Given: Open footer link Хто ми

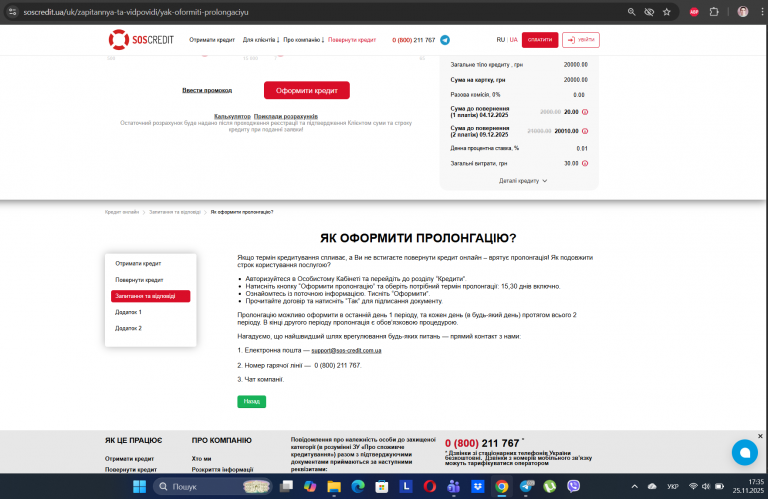Looking at the screenshot, I should click(201, 459).
